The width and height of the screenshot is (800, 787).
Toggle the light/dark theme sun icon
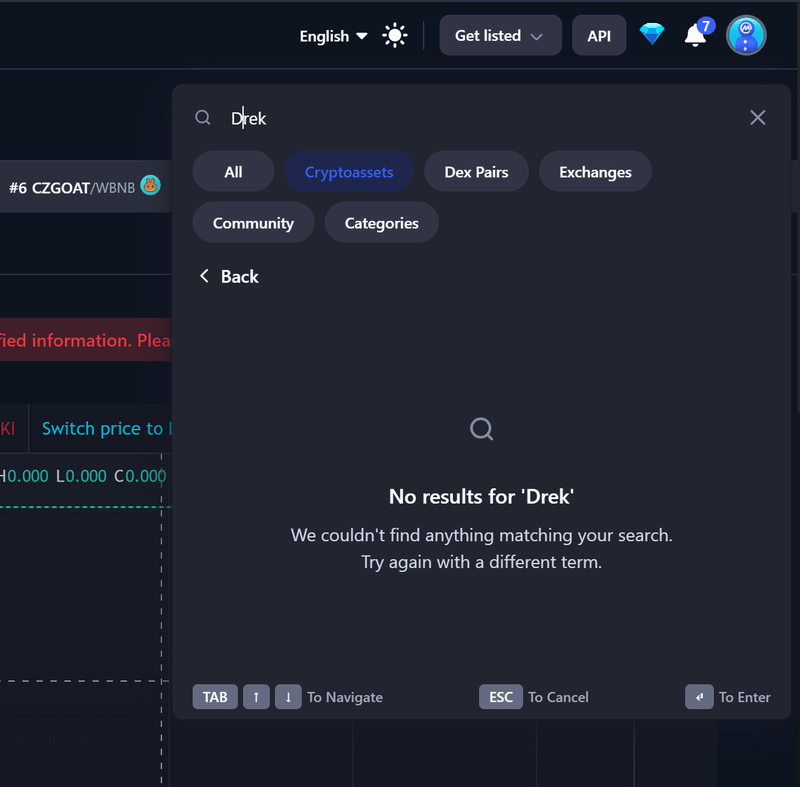pos(394,36)
